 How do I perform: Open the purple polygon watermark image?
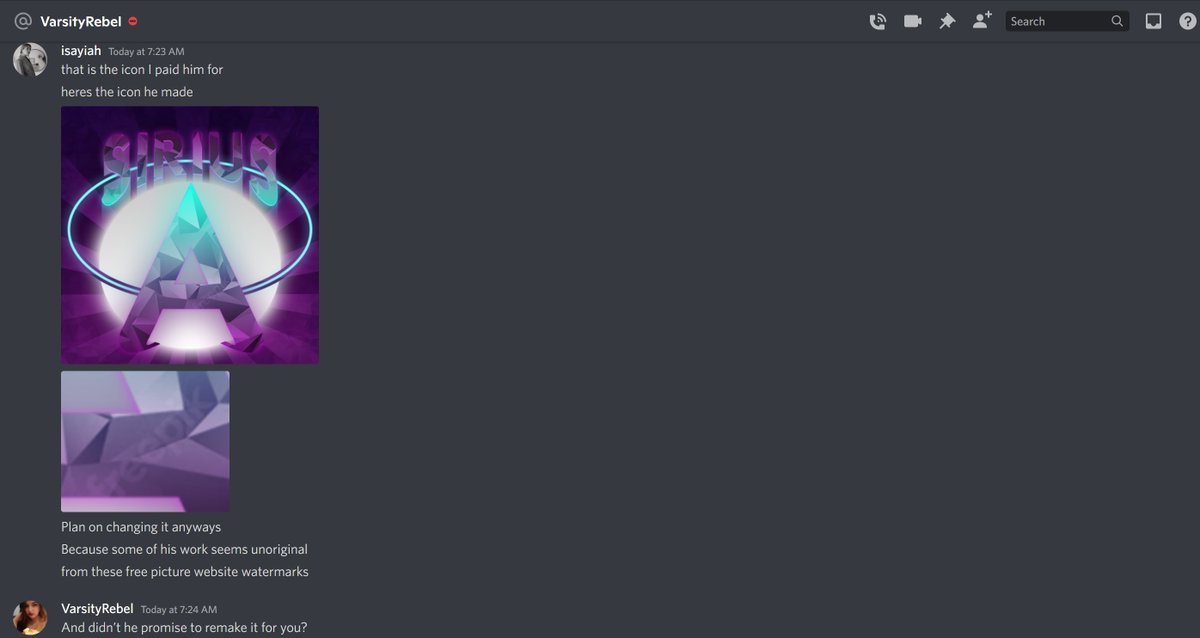click(145, 441)
